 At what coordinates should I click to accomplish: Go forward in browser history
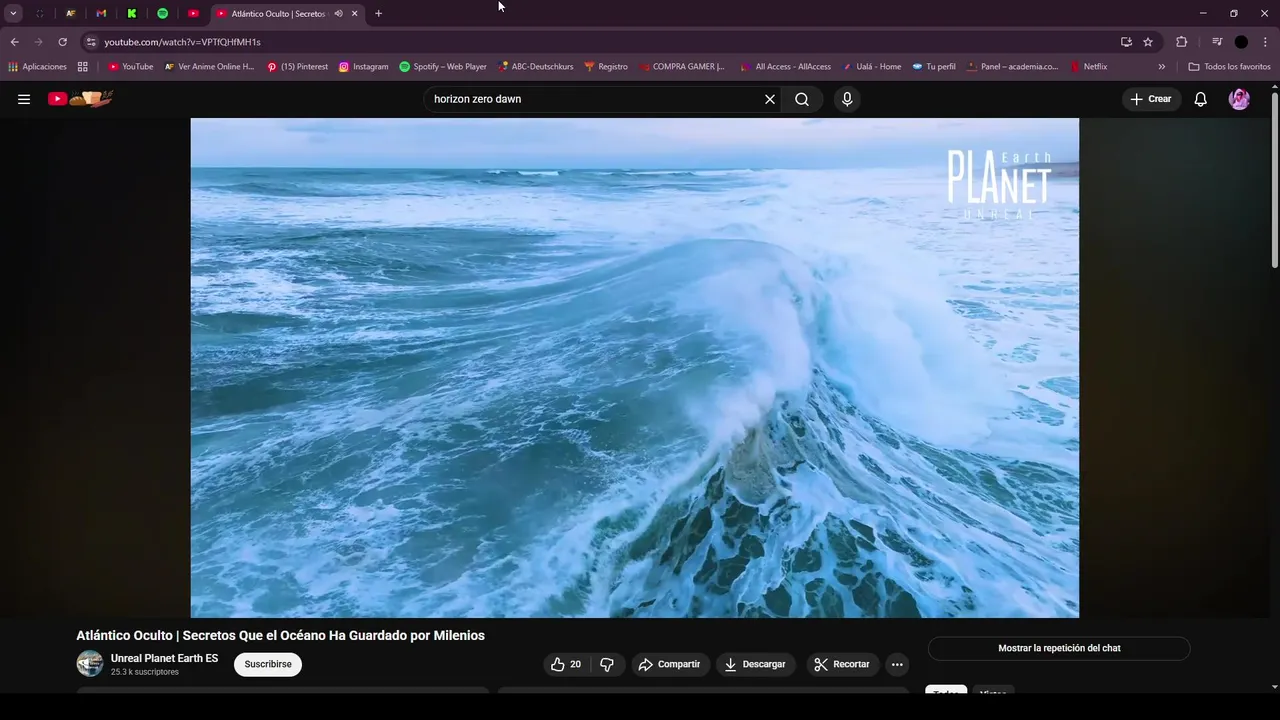(38, 42)
